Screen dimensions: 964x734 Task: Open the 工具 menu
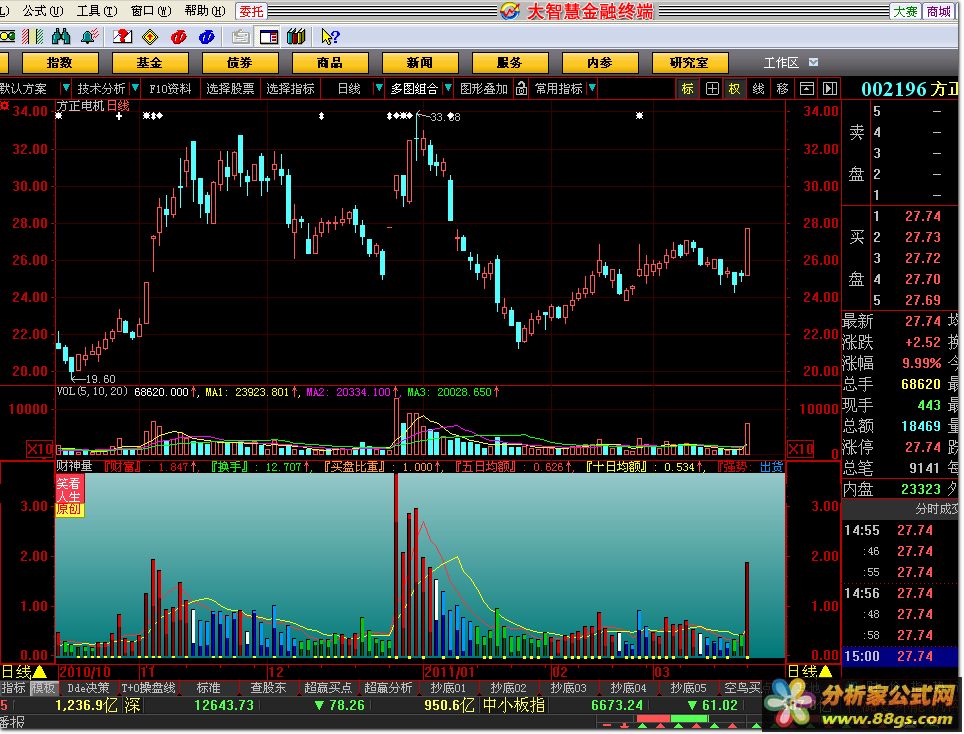point(97,10)
